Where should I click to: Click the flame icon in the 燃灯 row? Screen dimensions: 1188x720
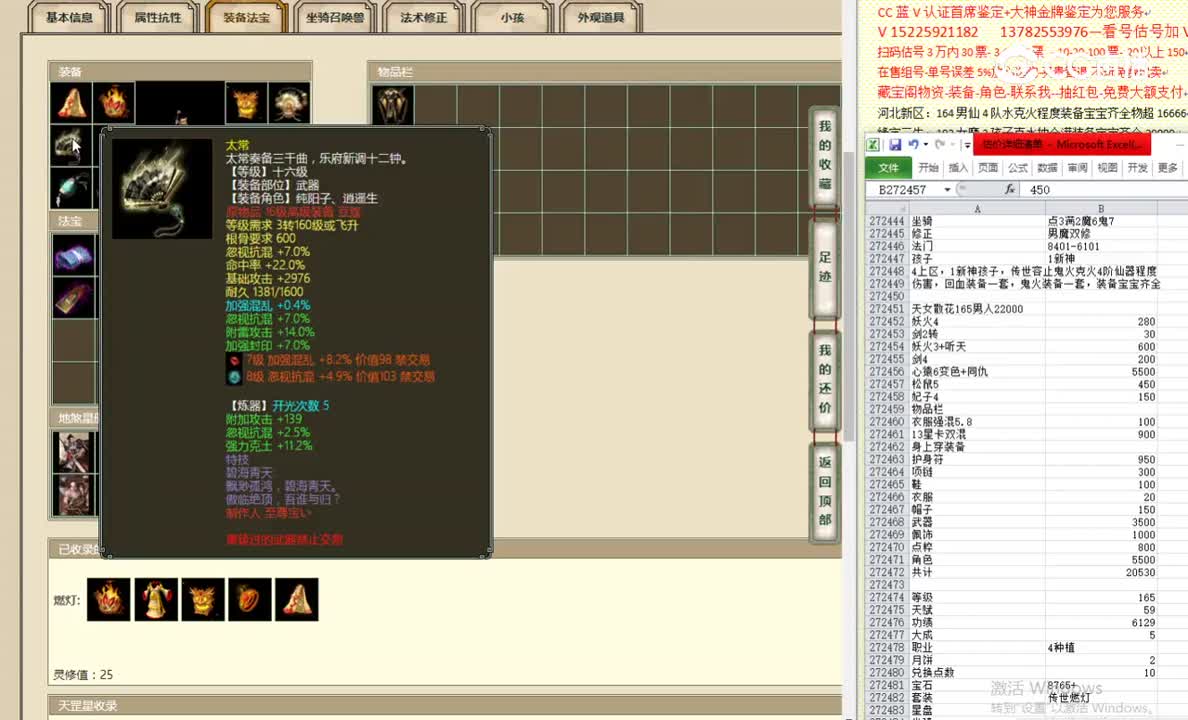coord(108,599)
